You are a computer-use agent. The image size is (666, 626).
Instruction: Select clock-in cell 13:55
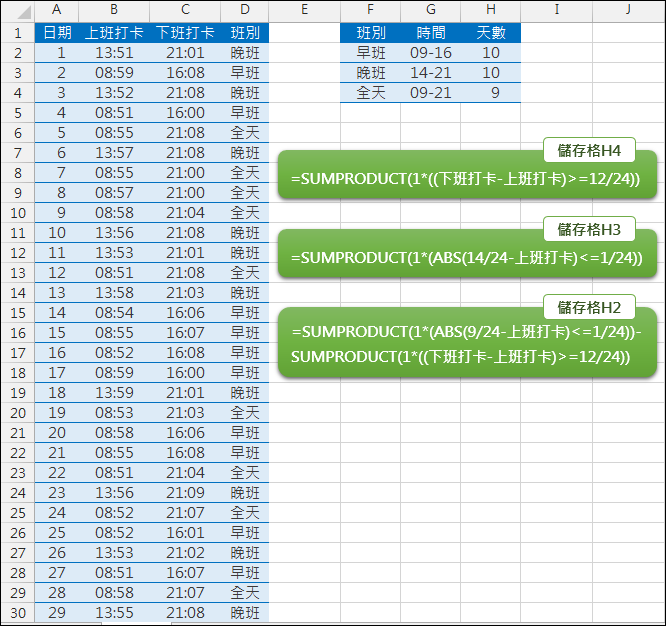coord(114,613)
